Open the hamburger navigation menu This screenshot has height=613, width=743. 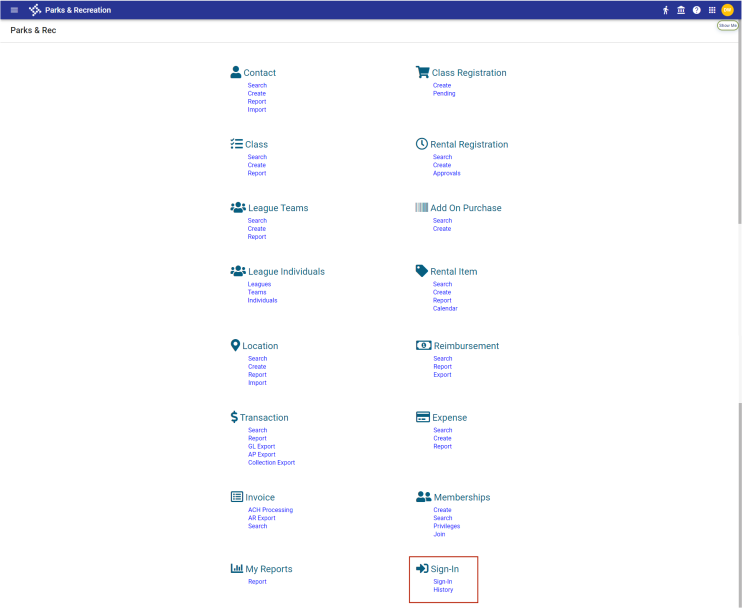click(x=14, y=10)
